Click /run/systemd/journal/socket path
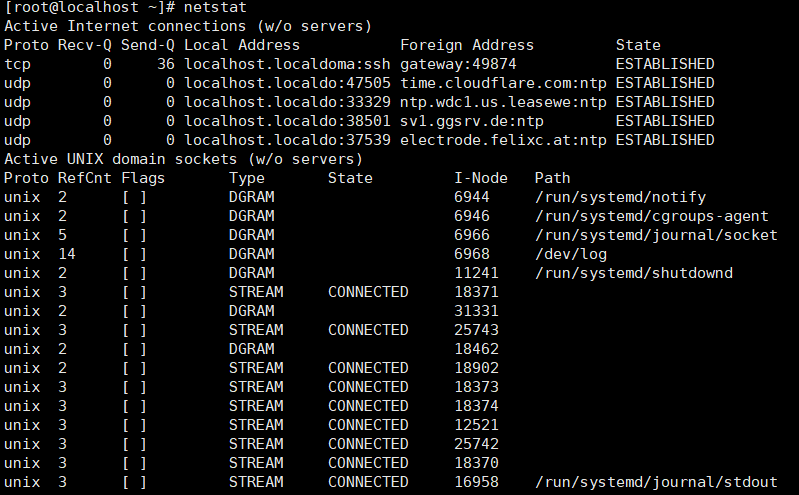The image size is (799, 495). (x=656, y=235)
